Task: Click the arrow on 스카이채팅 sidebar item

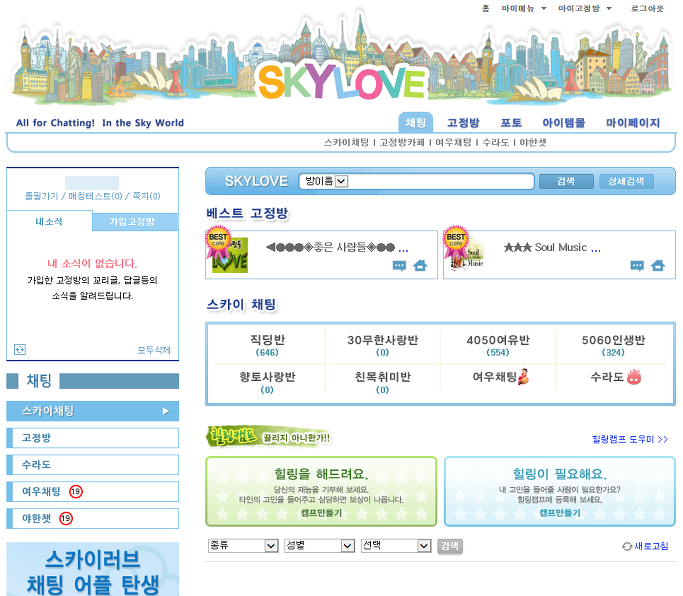Action: tap(165, 411)
